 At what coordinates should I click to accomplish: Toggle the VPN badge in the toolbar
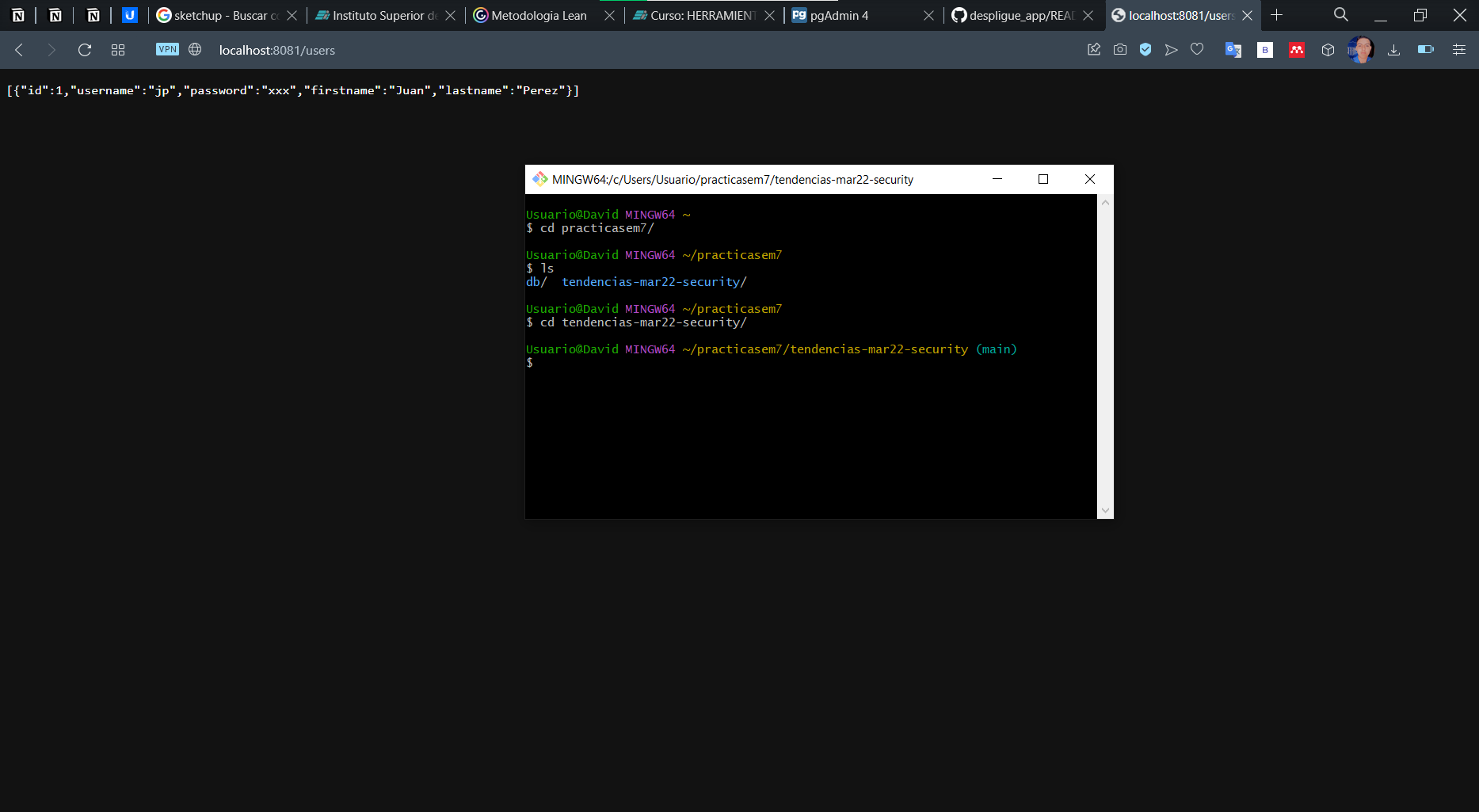coord(167,49)
